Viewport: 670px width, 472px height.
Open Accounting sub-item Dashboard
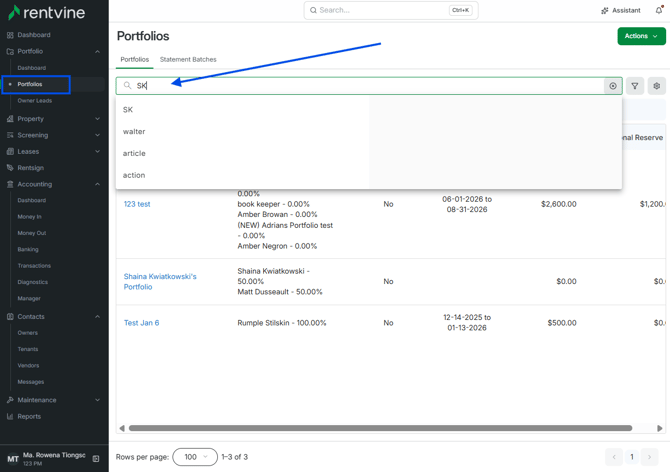coord(32,200)
